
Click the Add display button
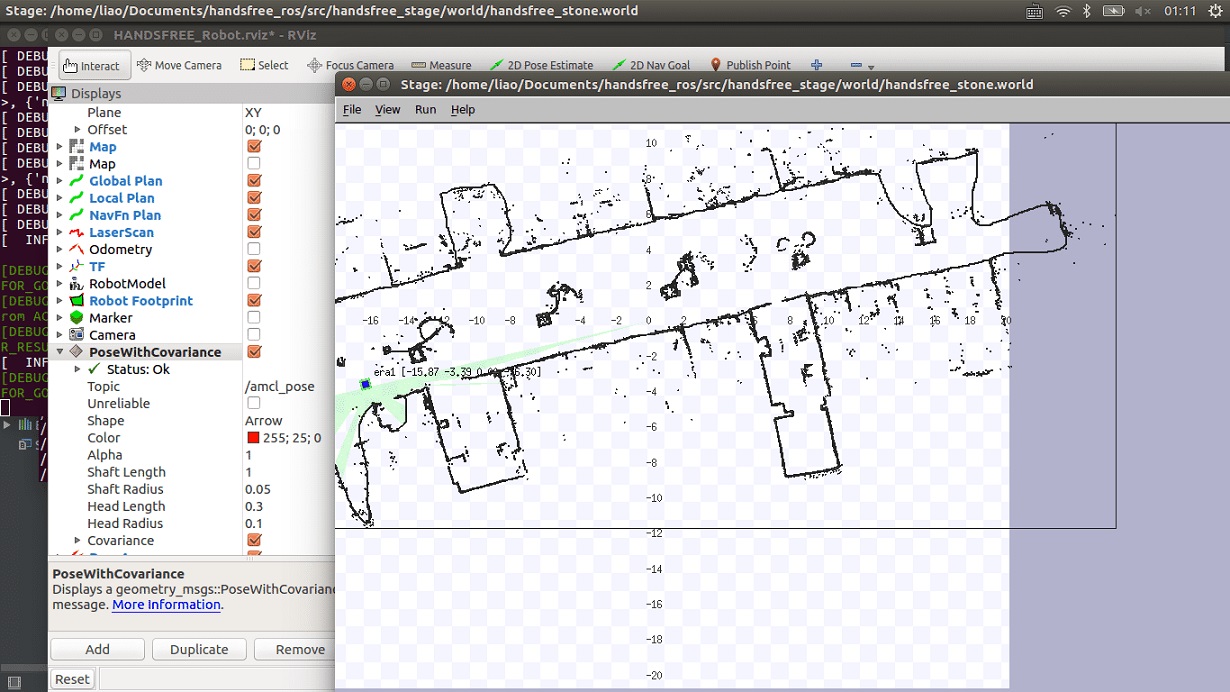pos(97,649)
